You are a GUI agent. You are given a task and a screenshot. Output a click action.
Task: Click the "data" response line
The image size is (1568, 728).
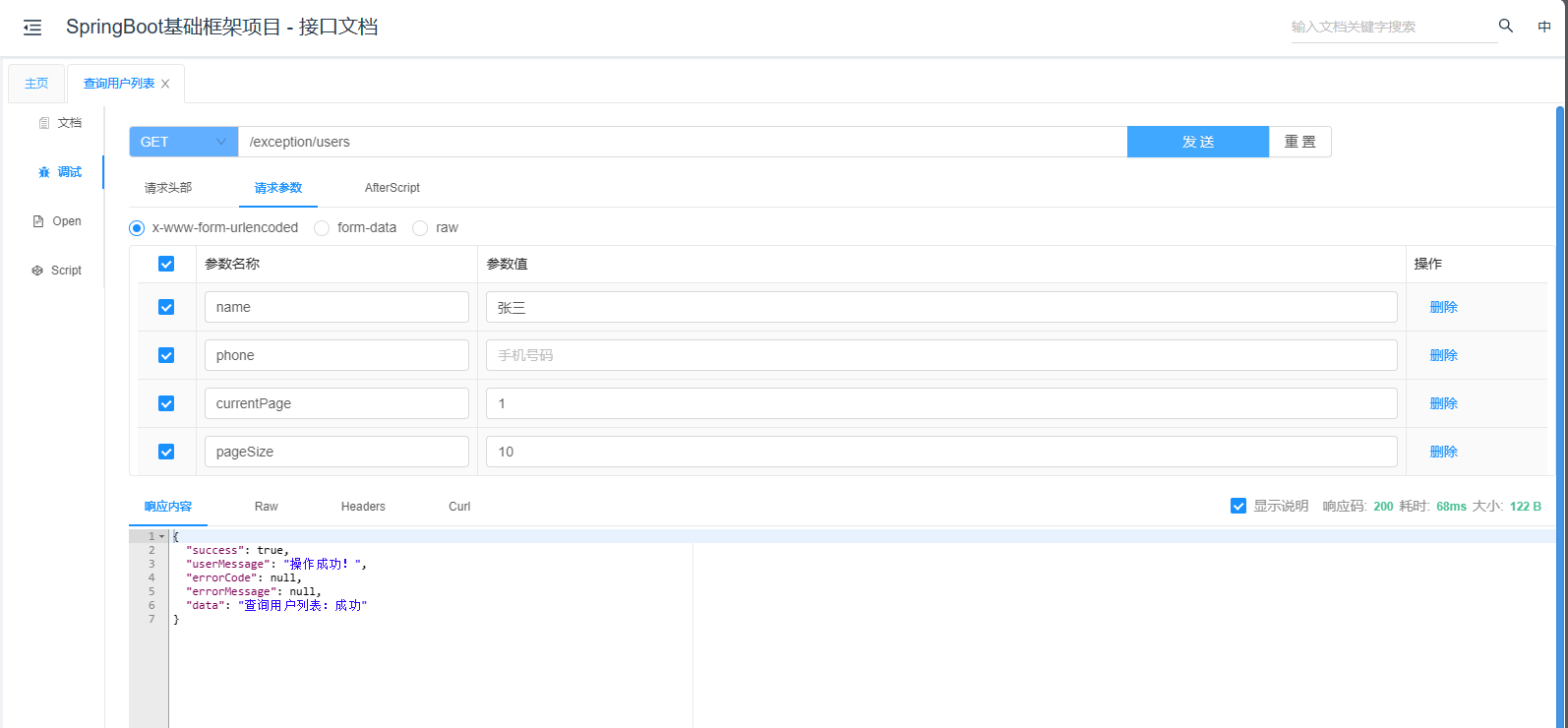pos(276,605)
